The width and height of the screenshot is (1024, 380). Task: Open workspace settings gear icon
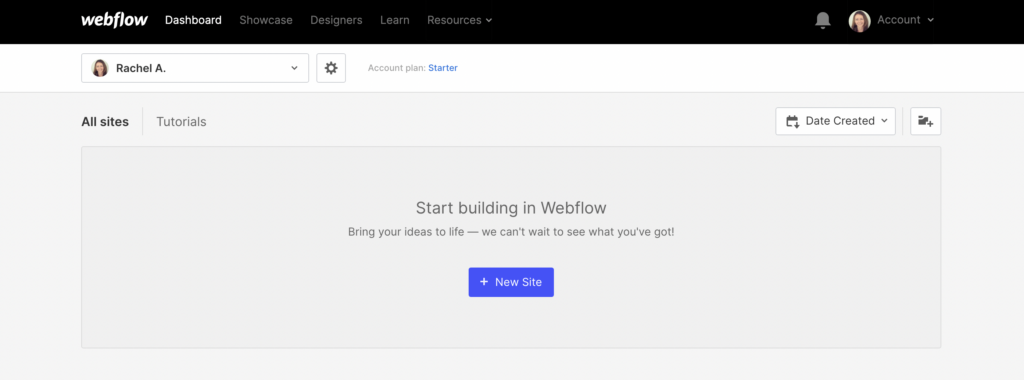(x=331, y=68)
